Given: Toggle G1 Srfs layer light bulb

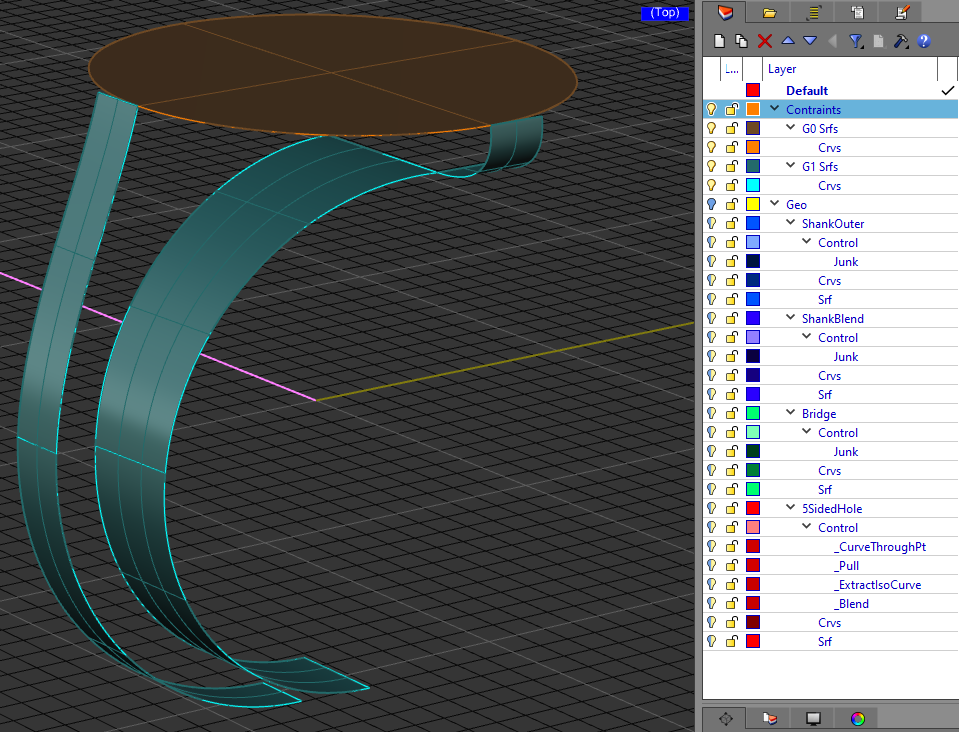Looking at the screenshot, I should [712, 166].
